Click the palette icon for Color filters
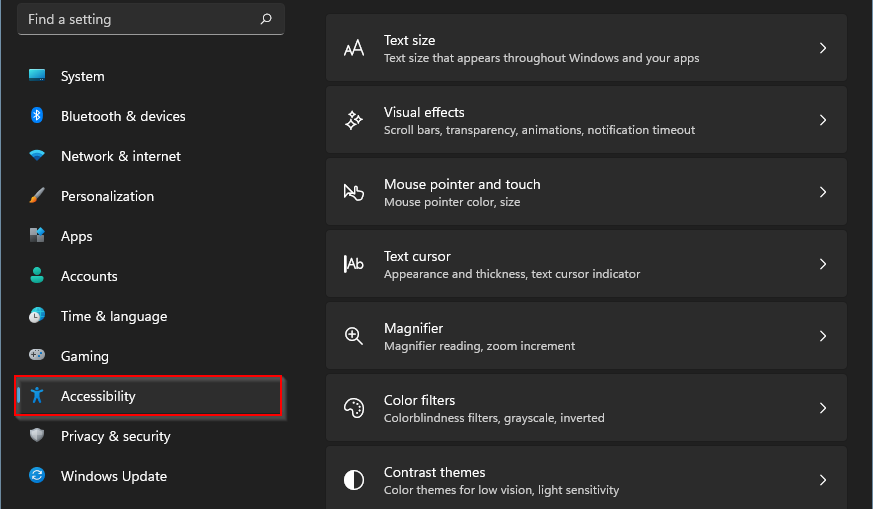Image resolution: width=873 pixels, height=509 pixels. 354,408
